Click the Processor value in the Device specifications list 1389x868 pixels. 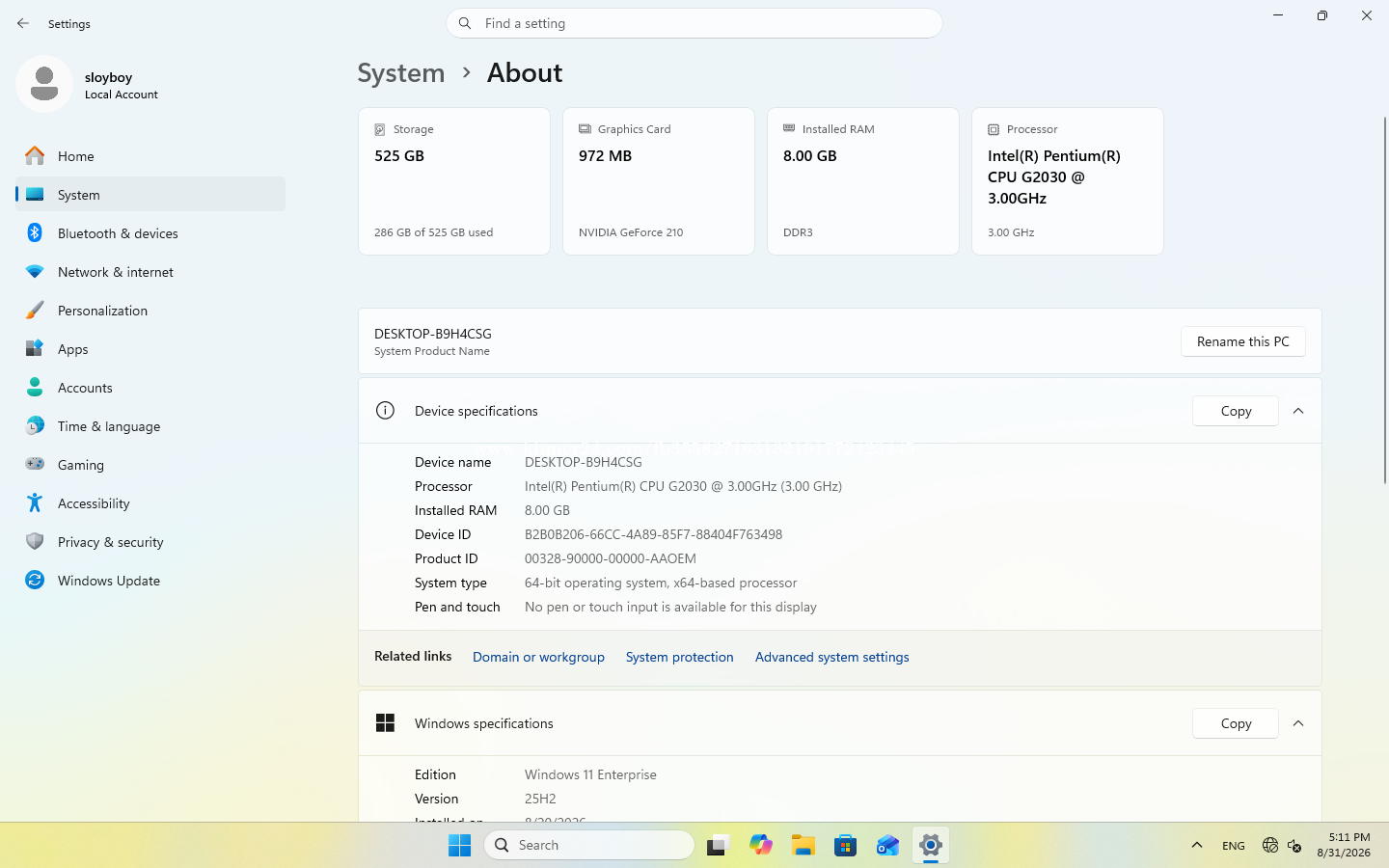[x=683, y=486]
